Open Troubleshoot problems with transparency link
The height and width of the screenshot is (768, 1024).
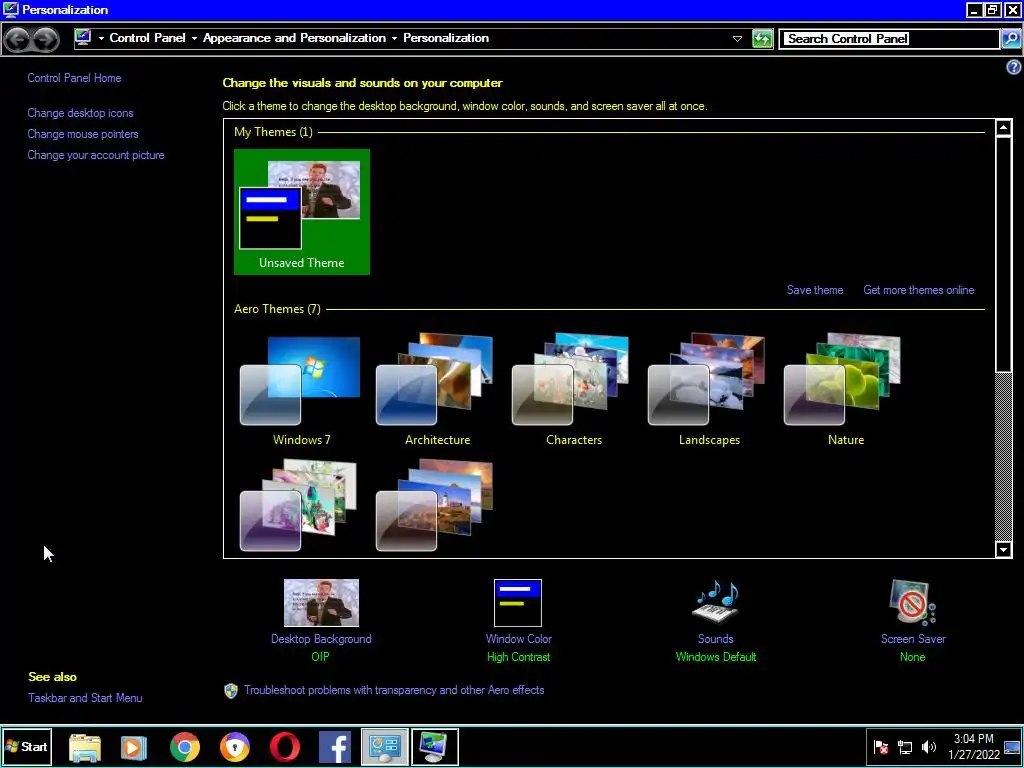[x=394, y=690]
